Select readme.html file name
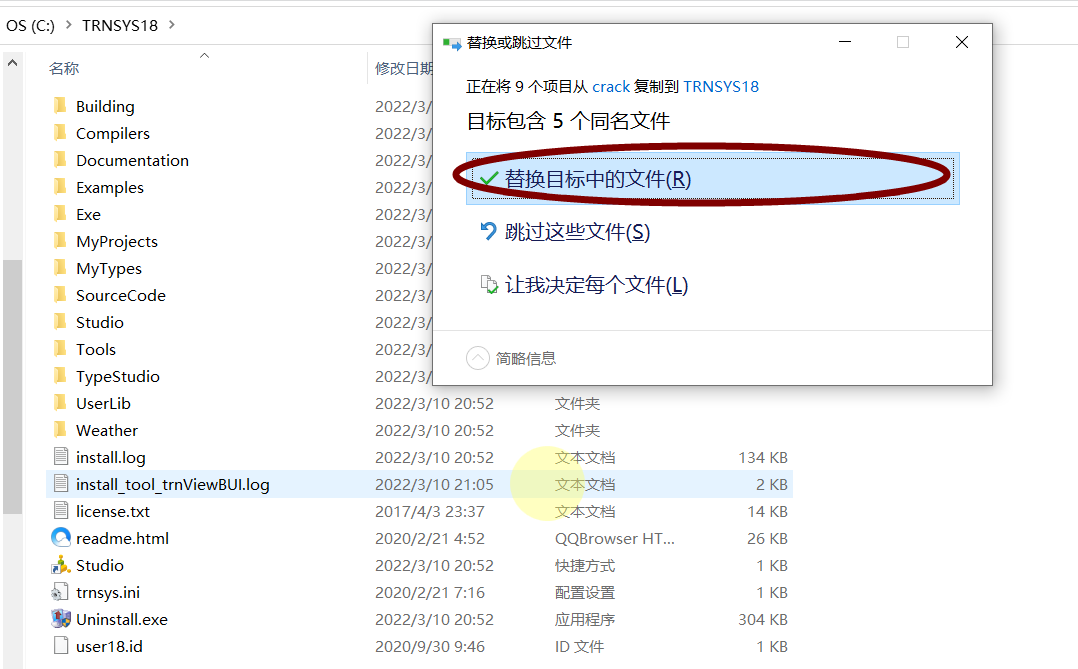This screenshot has width=1078, height=669. tap(122, 538)
